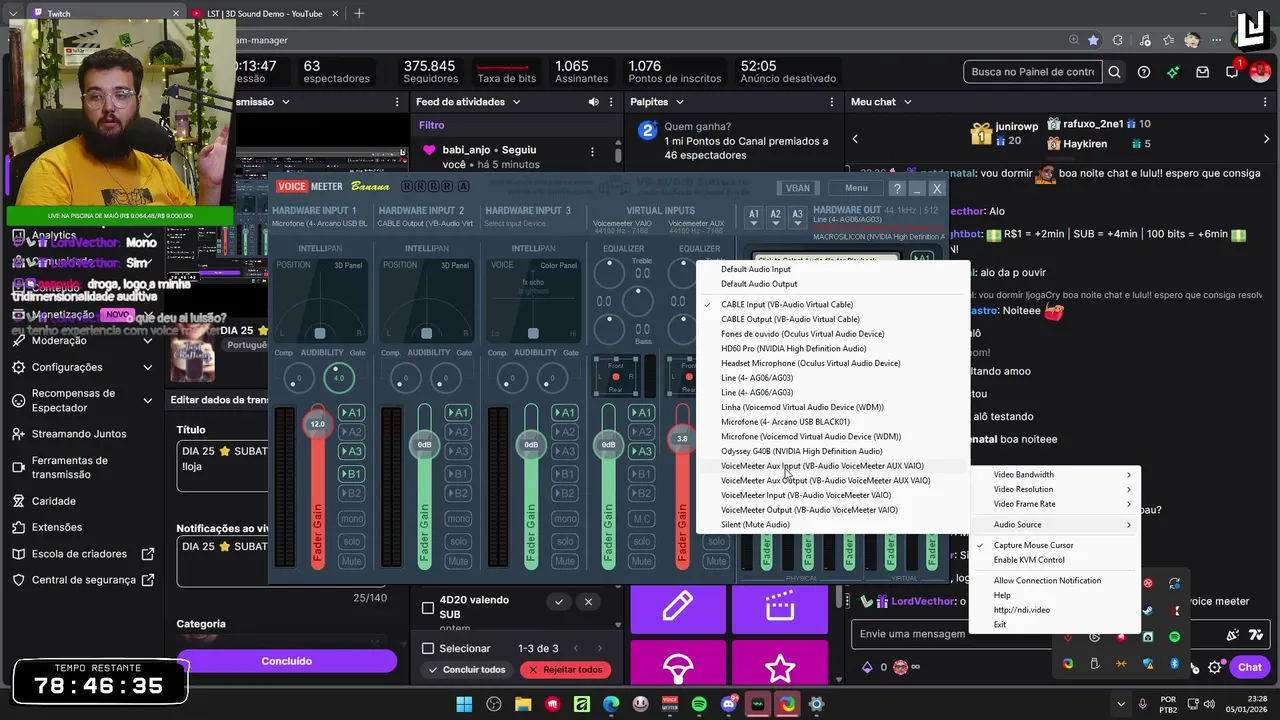Open whispers icon with red badge
This screenshot has width=1280, height=720.
1232,72
